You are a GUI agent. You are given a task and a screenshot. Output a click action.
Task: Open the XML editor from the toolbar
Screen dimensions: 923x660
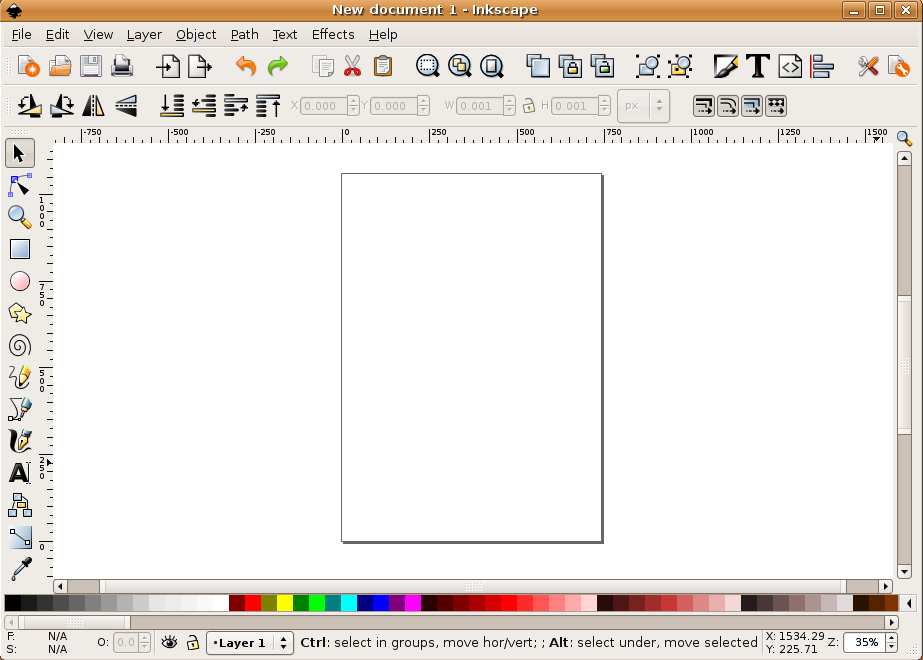tap(789, 66)
